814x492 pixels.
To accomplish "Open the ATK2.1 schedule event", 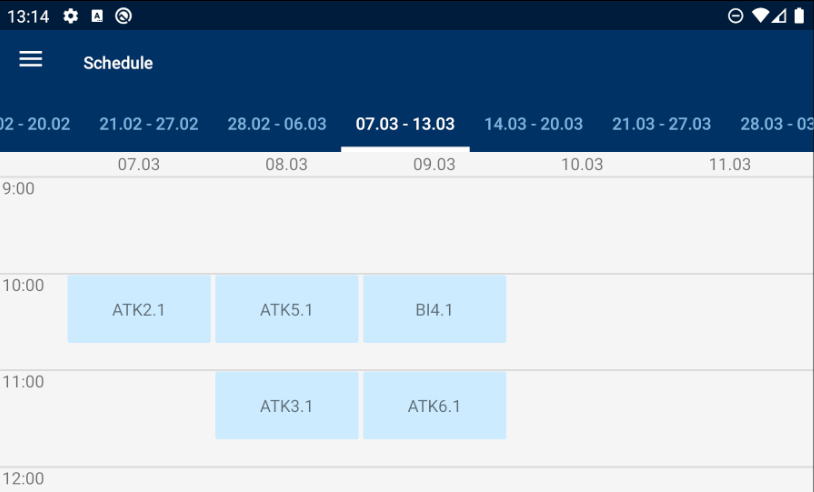I will 139,309.
